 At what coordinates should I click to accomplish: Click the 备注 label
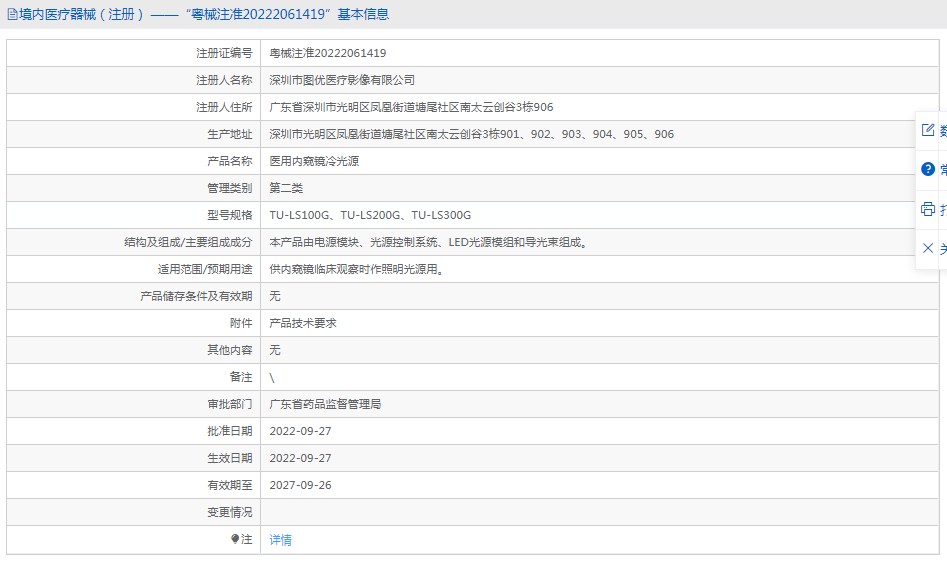point(241,377)
